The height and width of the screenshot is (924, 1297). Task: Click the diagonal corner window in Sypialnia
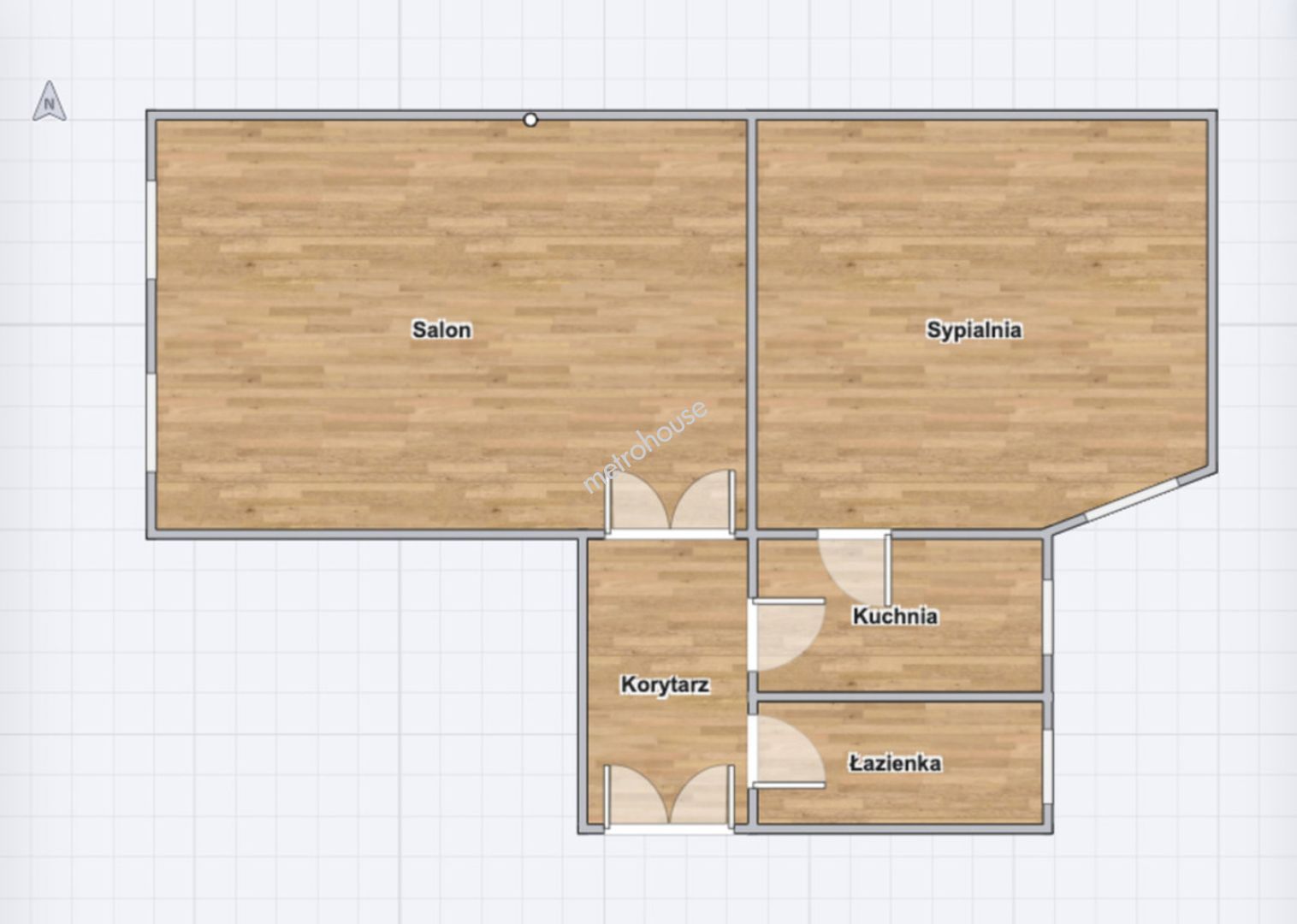(1133, 501)
